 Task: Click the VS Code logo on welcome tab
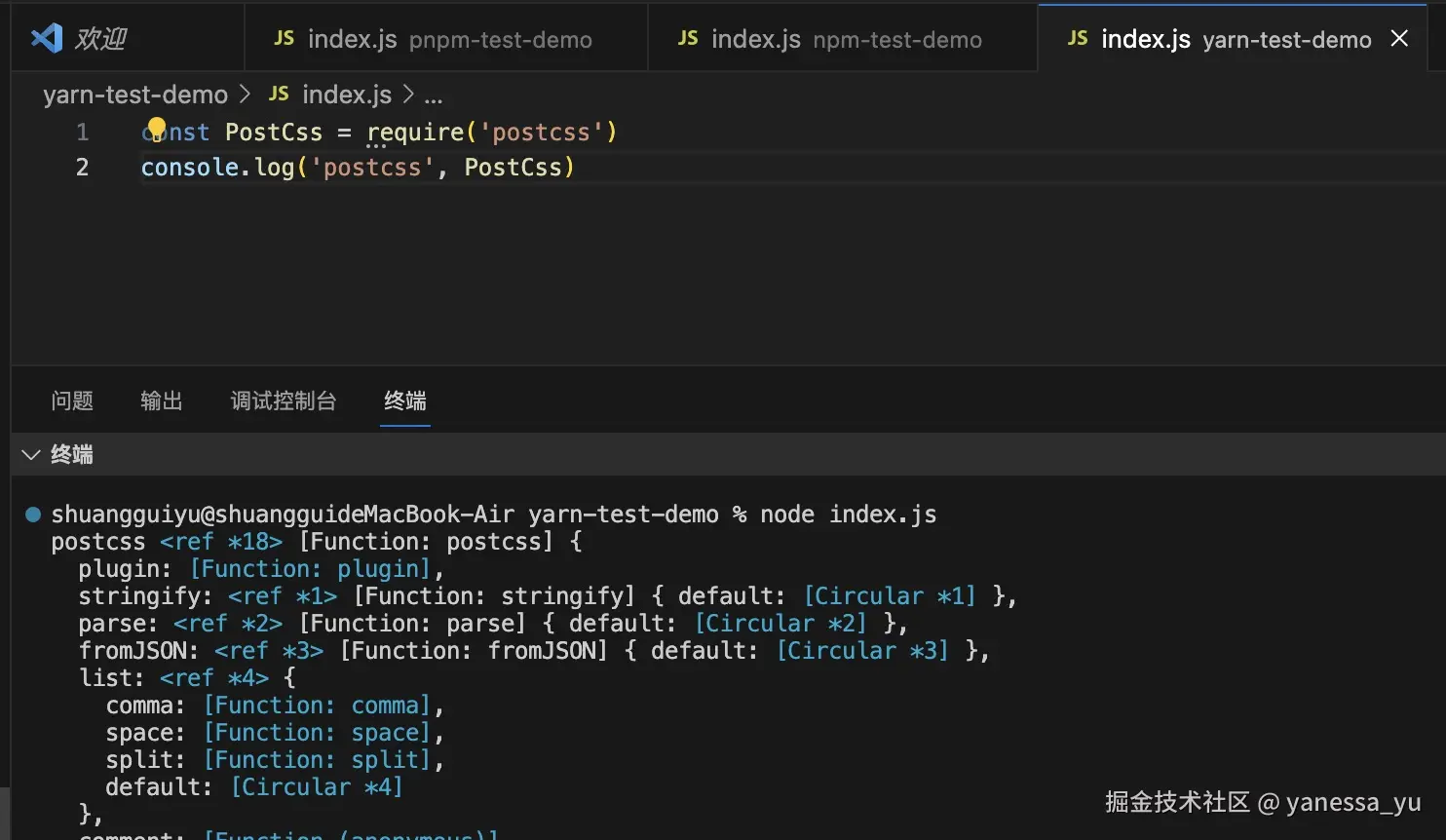click(x=47, y=38)
